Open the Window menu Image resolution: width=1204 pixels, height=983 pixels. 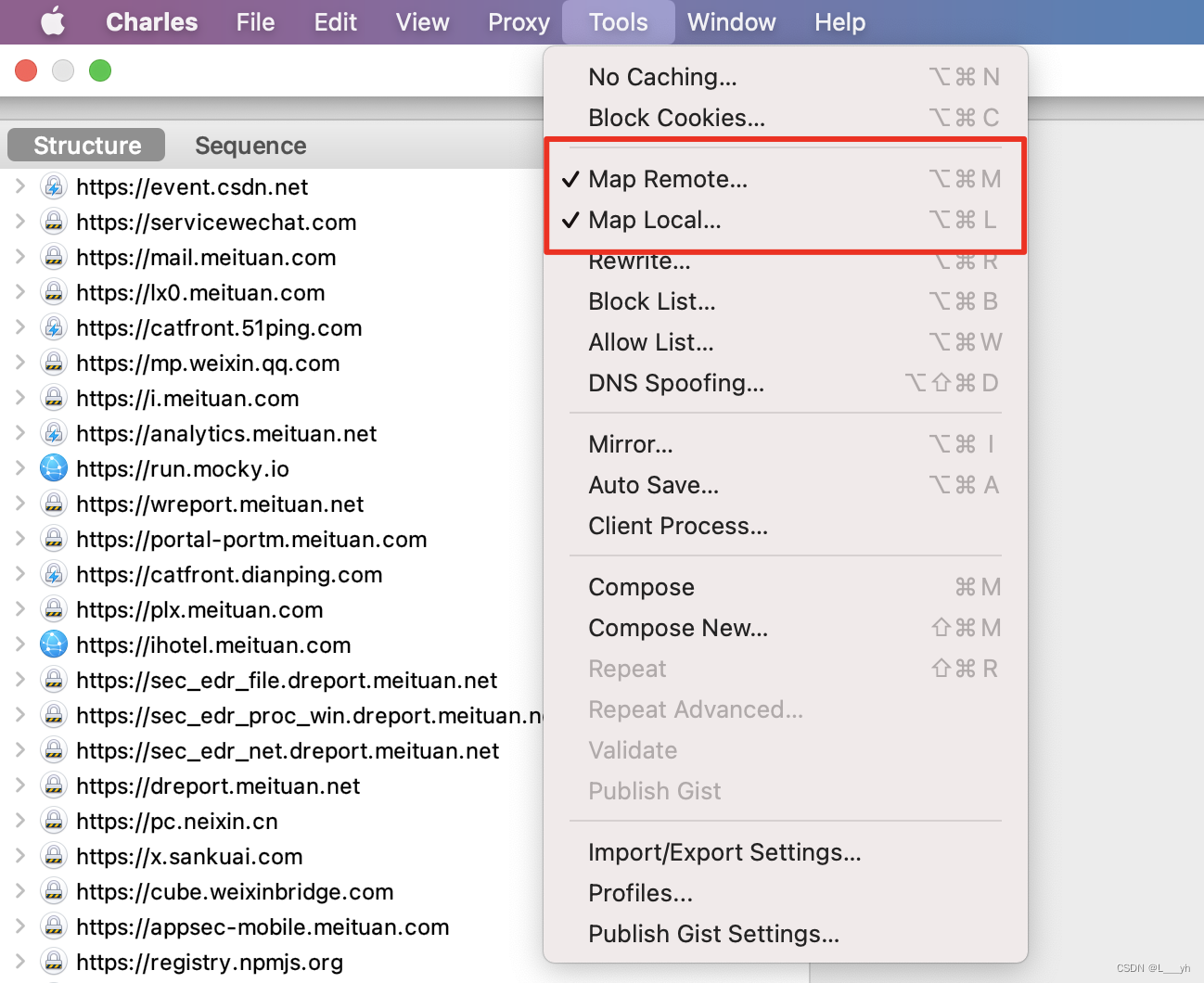pyautogui.click(x=731, y=22)
